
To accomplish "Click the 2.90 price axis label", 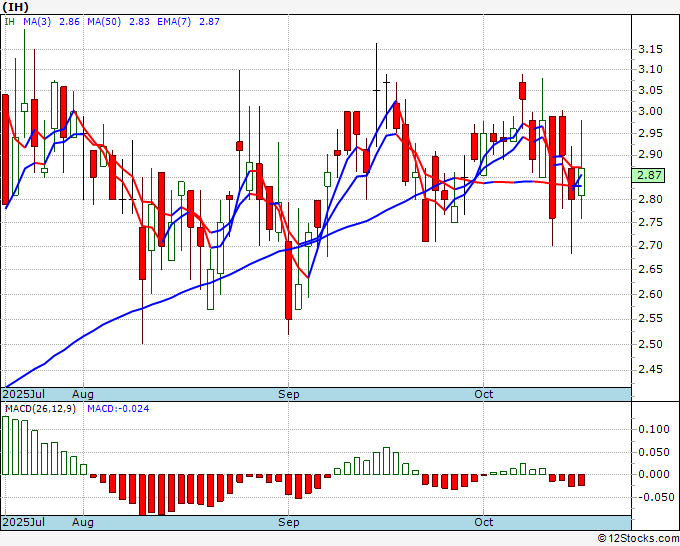I will [x=651, y=154].
